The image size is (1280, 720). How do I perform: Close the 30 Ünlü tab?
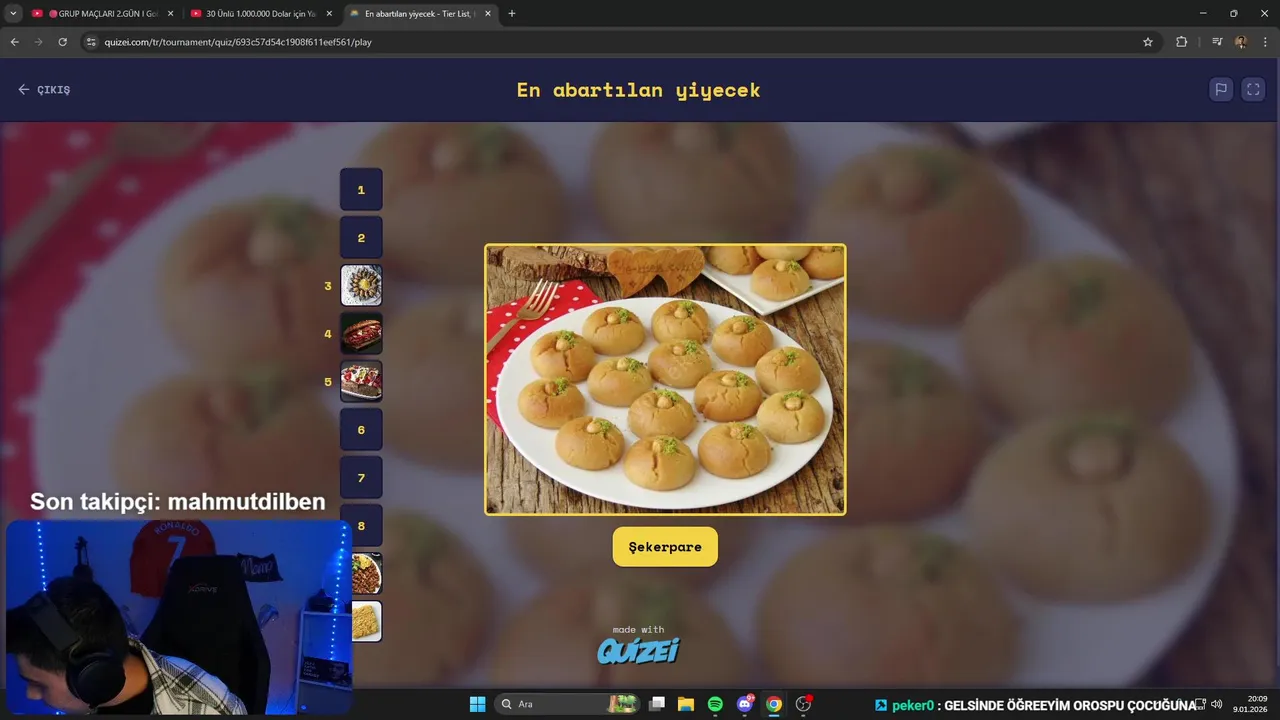[328, 14]
